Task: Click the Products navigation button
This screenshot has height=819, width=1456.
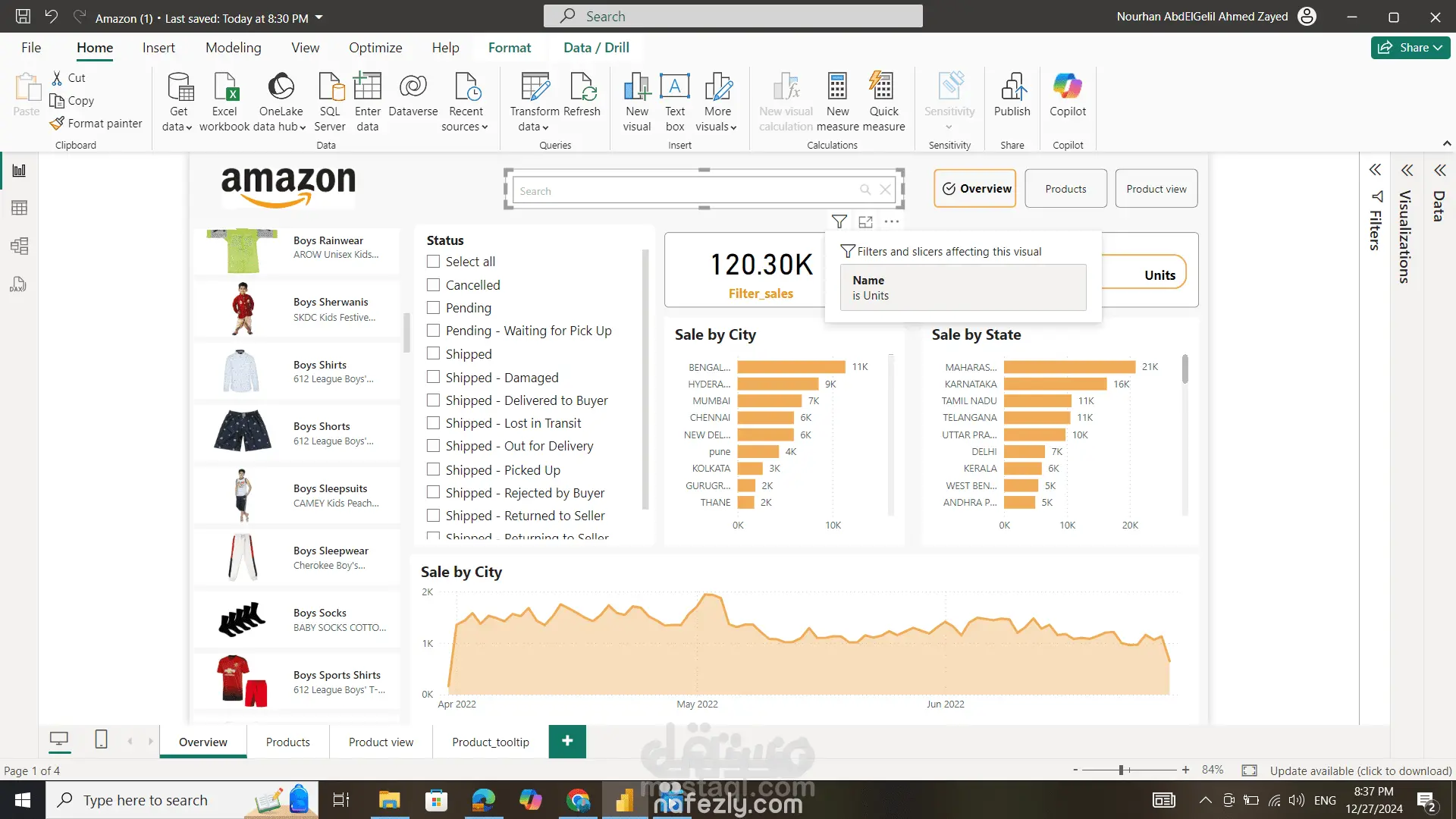Action: pyautogui.click(x=1065, y=189)
